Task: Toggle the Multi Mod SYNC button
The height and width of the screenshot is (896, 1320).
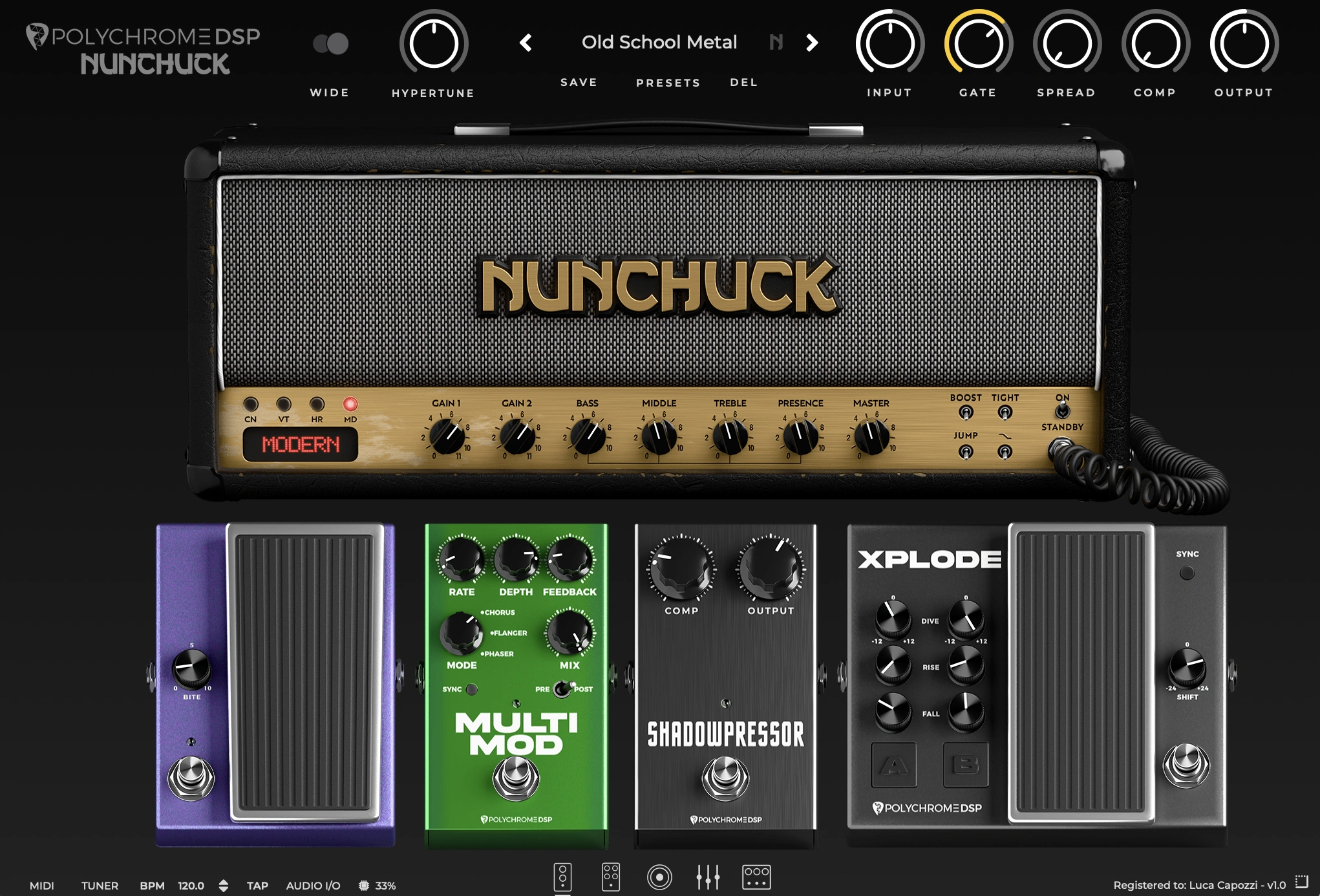Action: click(x=472, y=689)
